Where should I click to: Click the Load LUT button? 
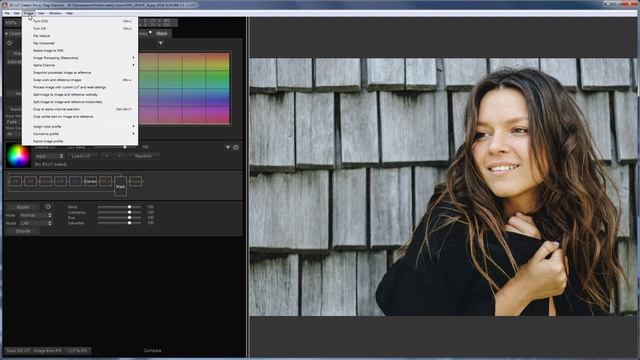[81, 156]
